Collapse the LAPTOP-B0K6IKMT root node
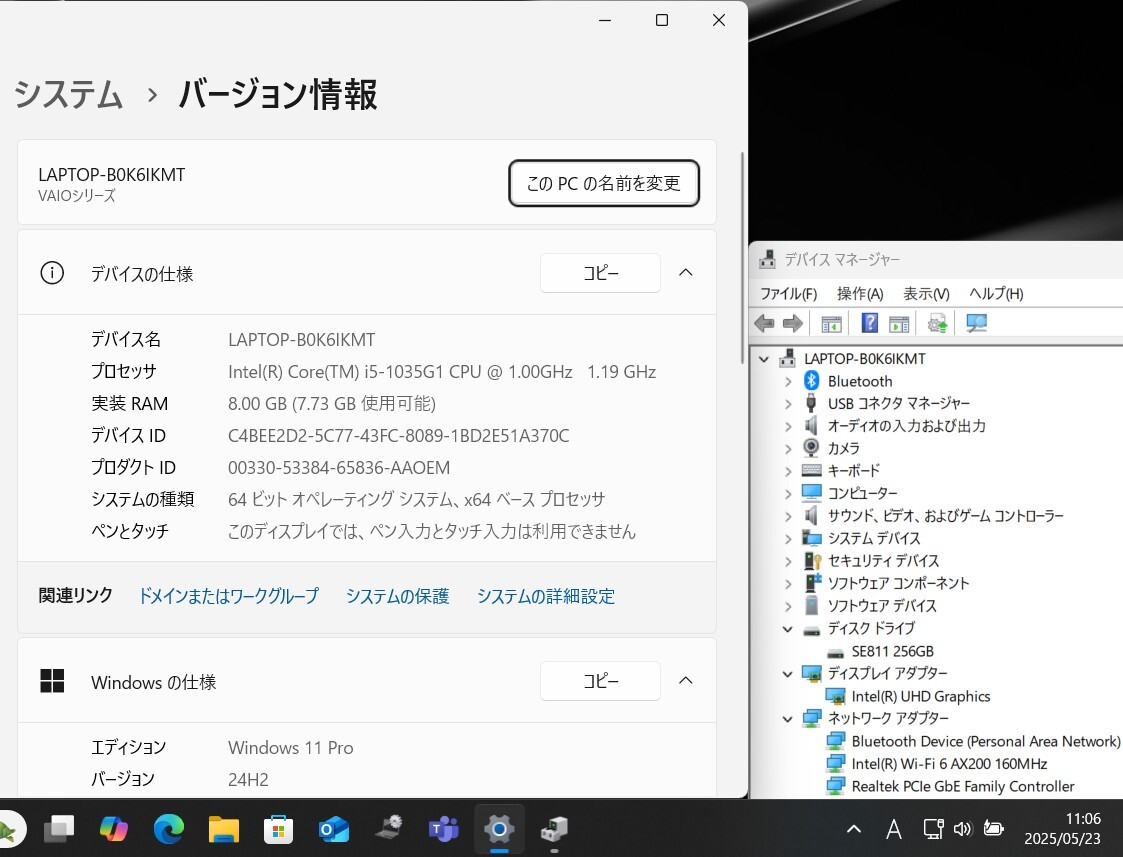The height and width of the screenshot is (857, 1123). pyautogui.click(x=764, y=359)
